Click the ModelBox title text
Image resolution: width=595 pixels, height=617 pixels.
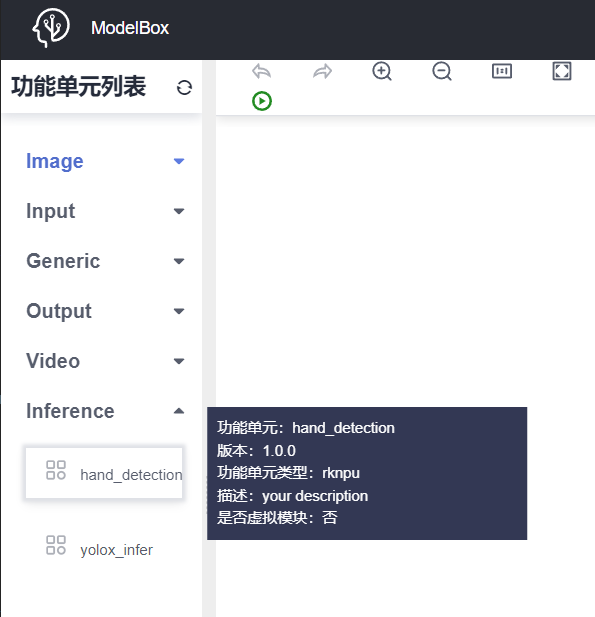(x=130, y=28)
